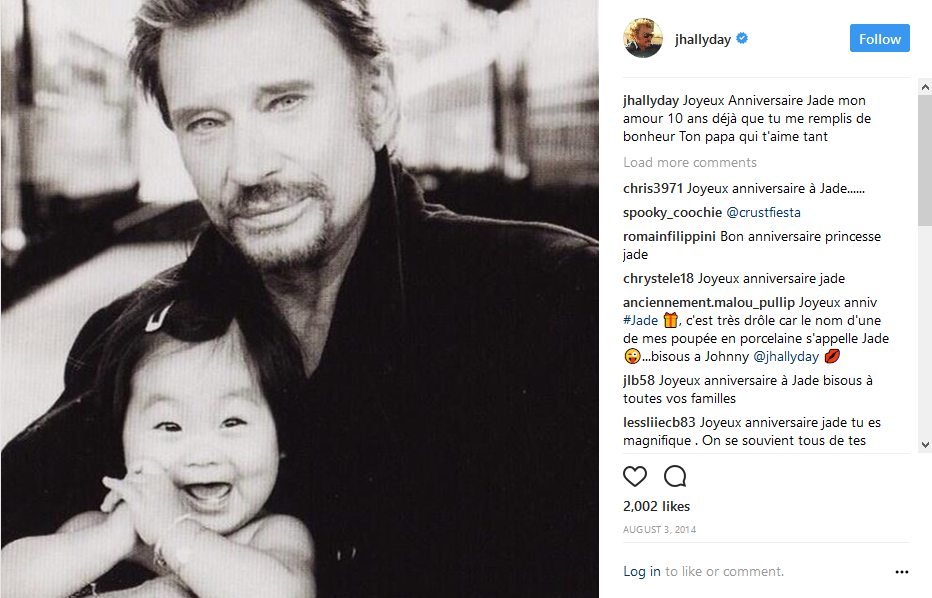932x598 pixels.
Task: Click the comments scrollbar down arrow
Action: coord(925,445)
